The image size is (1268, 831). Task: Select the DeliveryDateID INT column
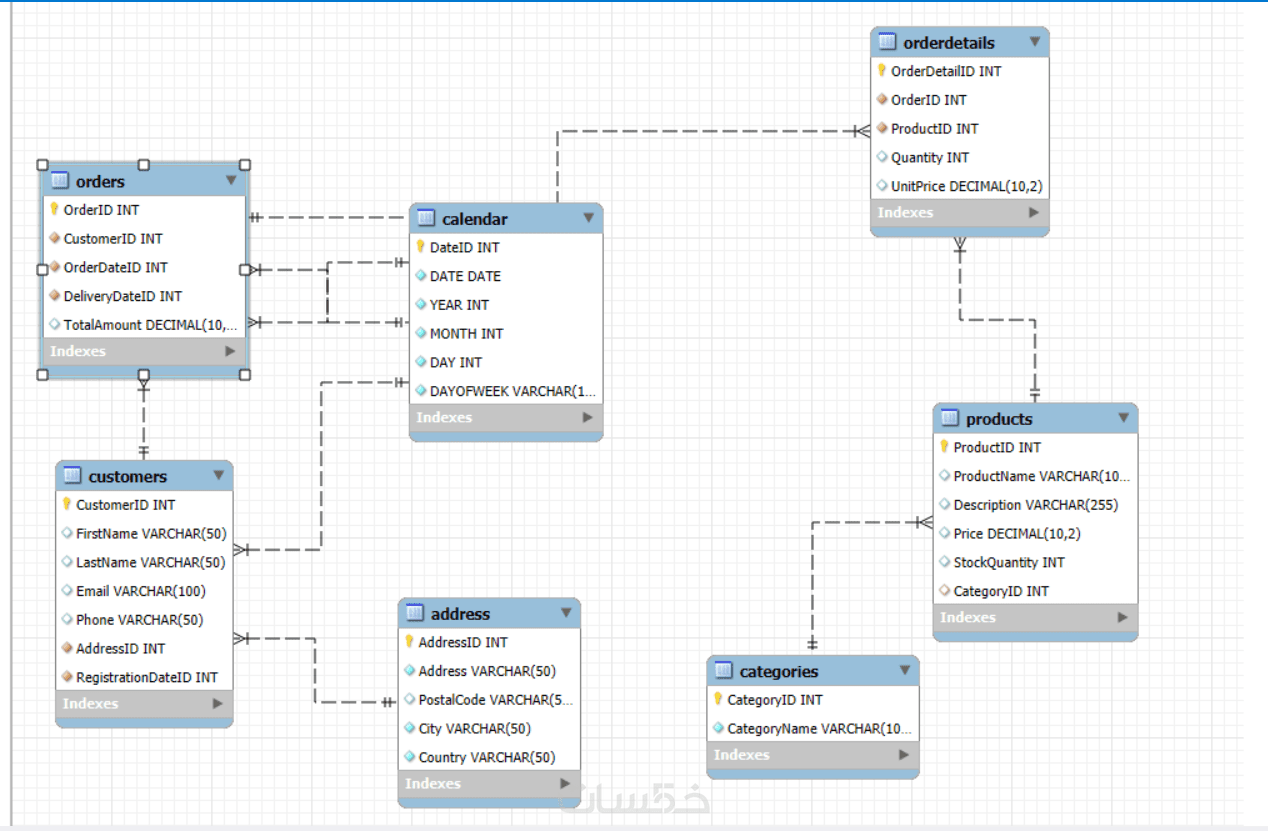122,296
